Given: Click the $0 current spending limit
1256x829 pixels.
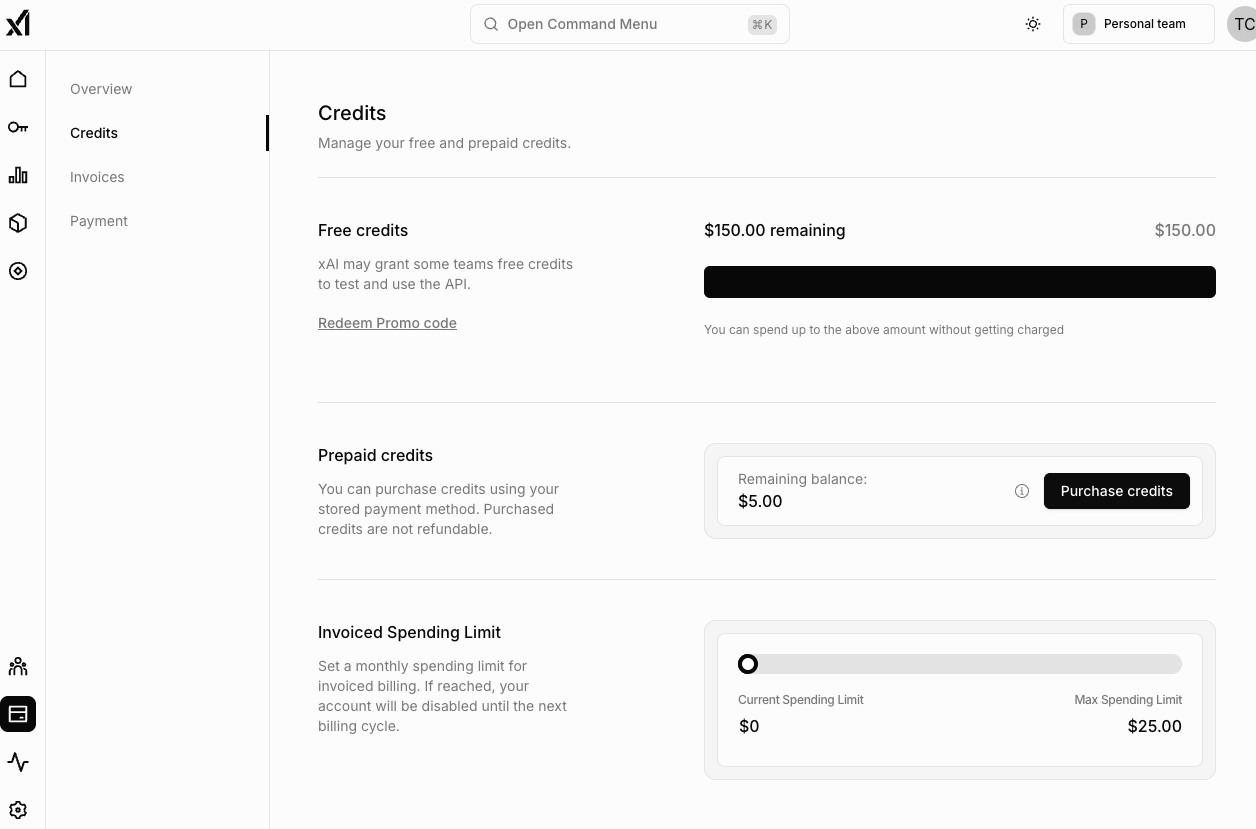Looking at the screenshot, I should tap(749, 726).
